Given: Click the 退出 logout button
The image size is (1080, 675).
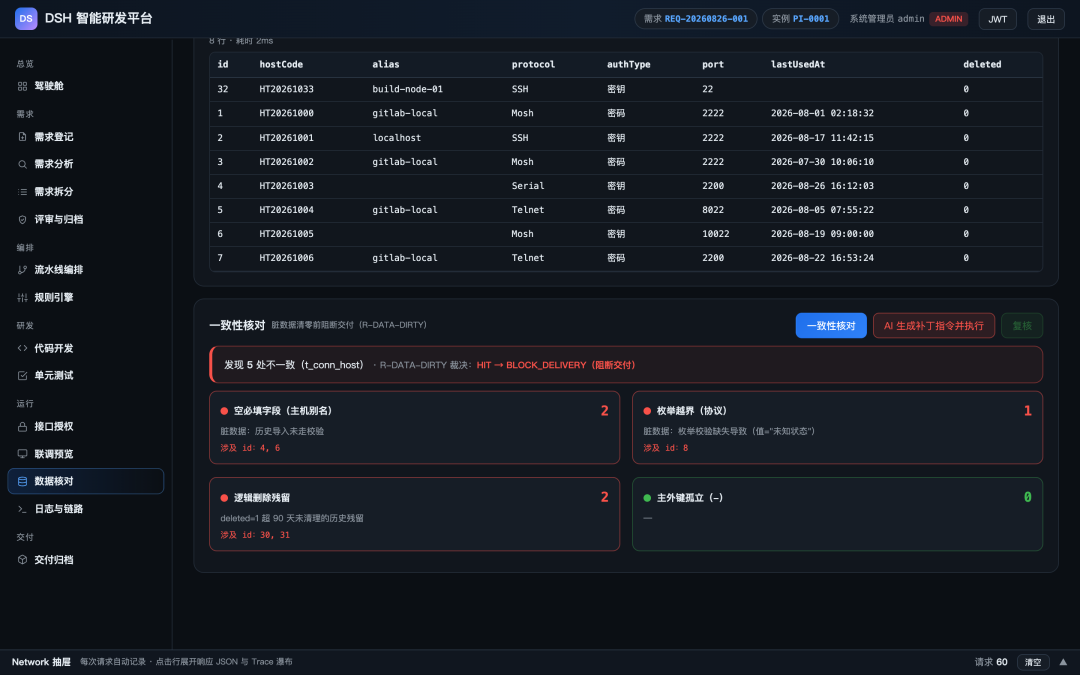Looking at the screenshot, I should tap(1046, 19).
